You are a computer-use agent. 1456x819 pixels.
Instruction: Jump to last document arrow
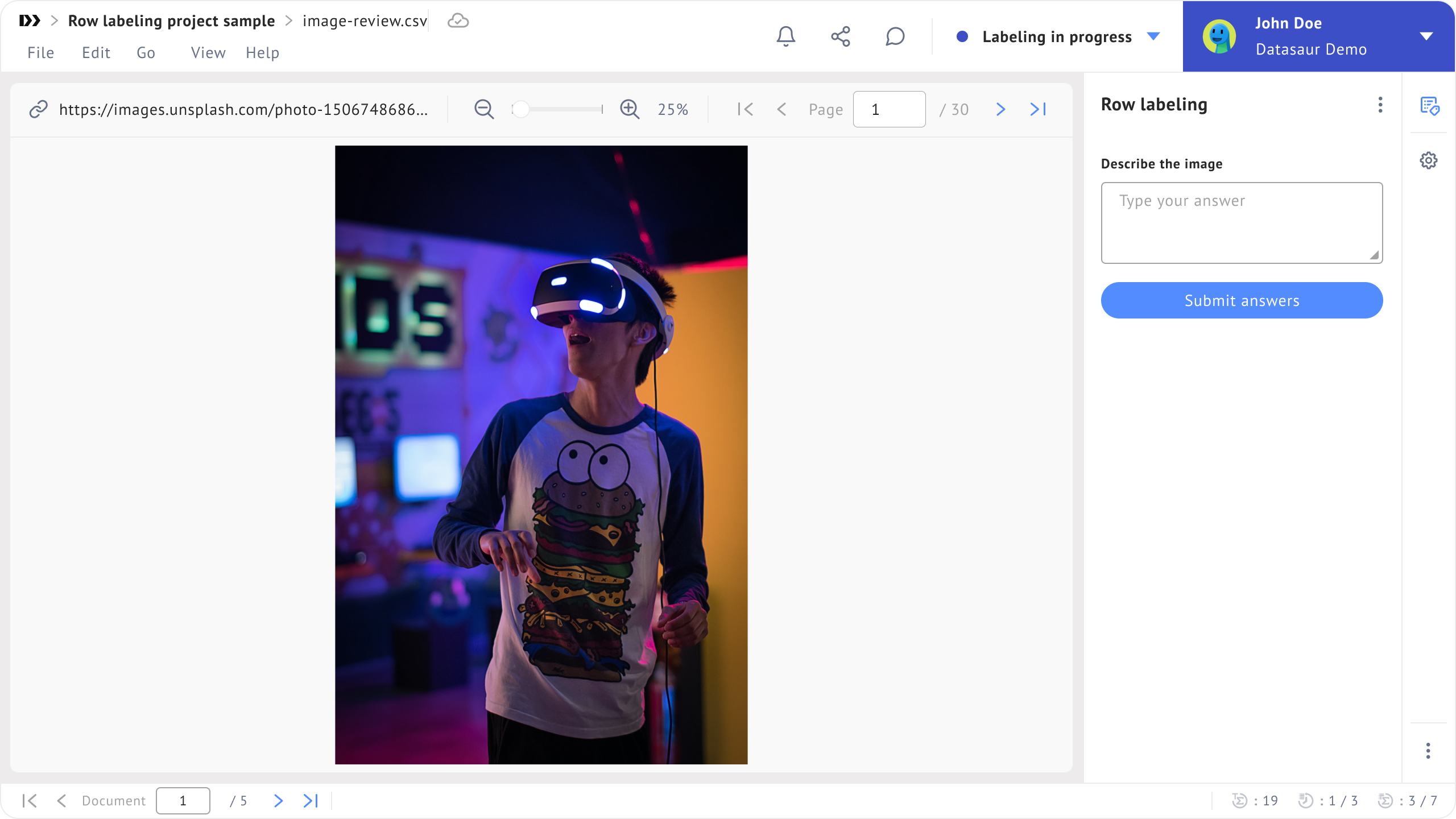point(311,801)
